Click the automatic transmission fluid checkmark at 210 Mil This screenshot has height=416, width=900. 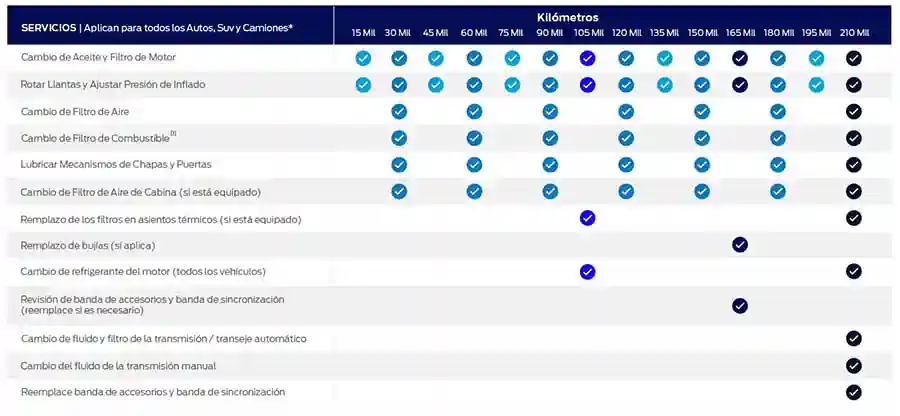[x=854, y=339]
